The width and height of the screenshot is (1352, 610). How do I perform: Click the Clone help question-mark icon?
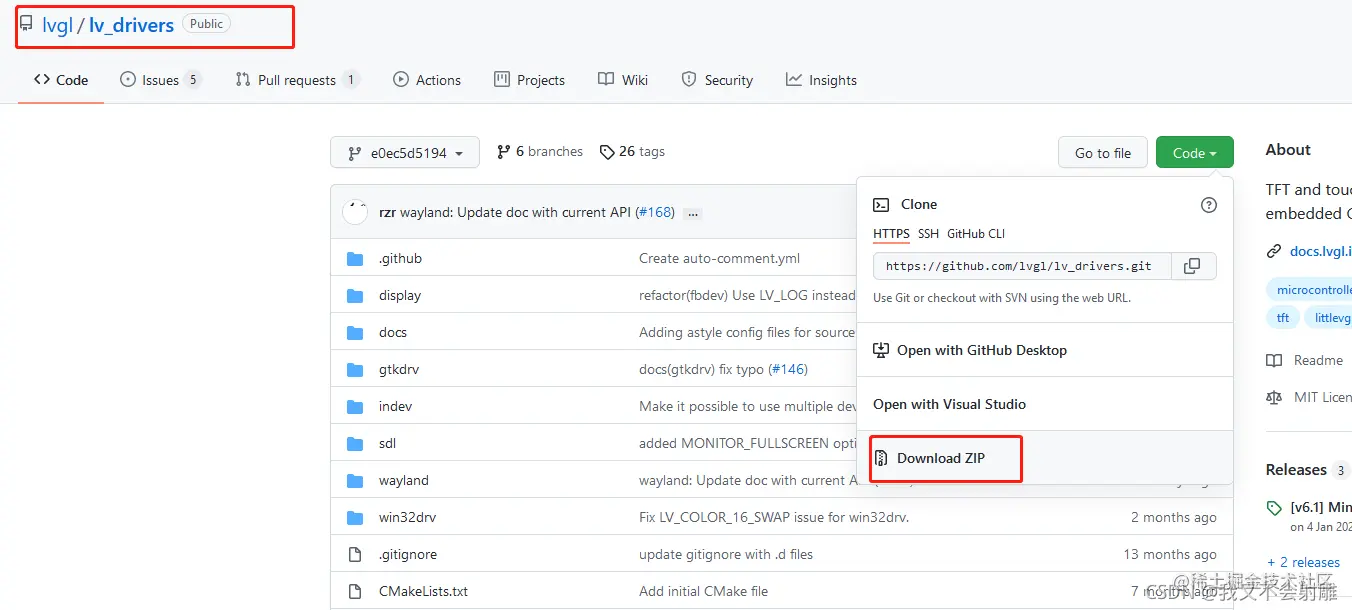pyautogui.click(x=1209, y=205)
